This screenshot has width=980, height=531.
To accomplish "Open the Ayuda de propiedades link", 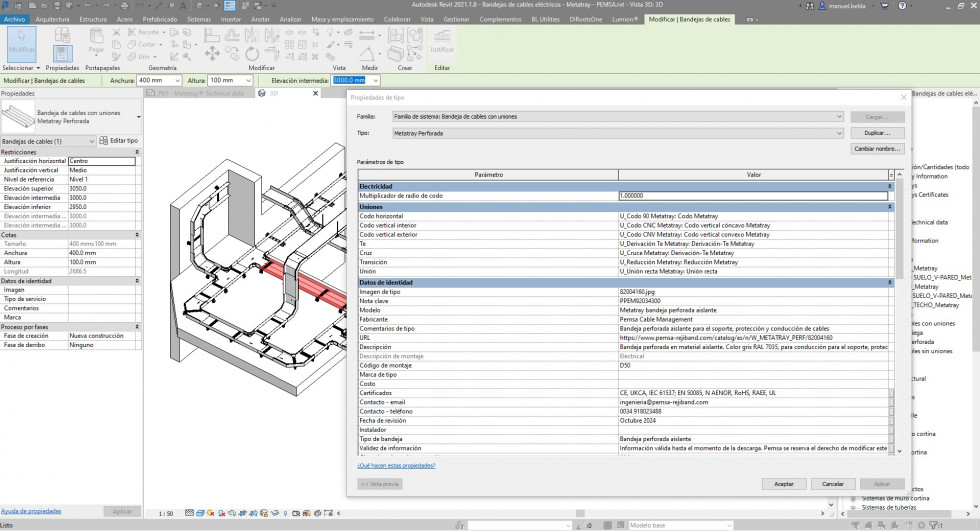I will point(31,511).
